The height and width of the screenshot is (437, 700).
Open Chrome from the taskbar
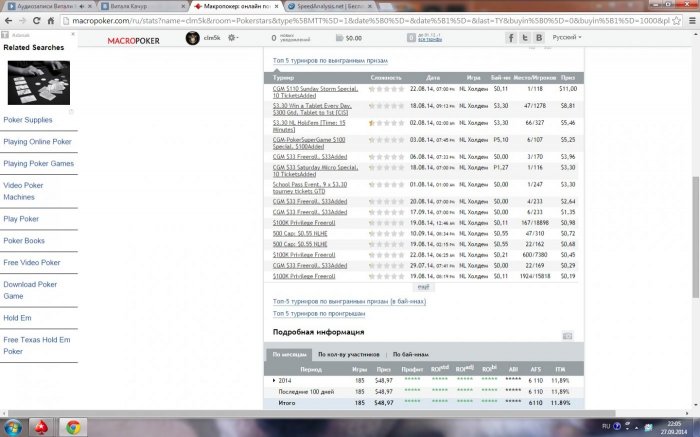(x=73, y=427)
